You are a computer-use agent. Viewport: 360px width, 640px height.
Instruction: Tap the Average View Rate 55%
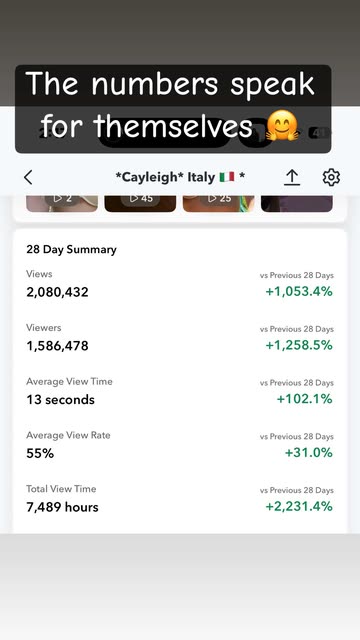[40, 453]
